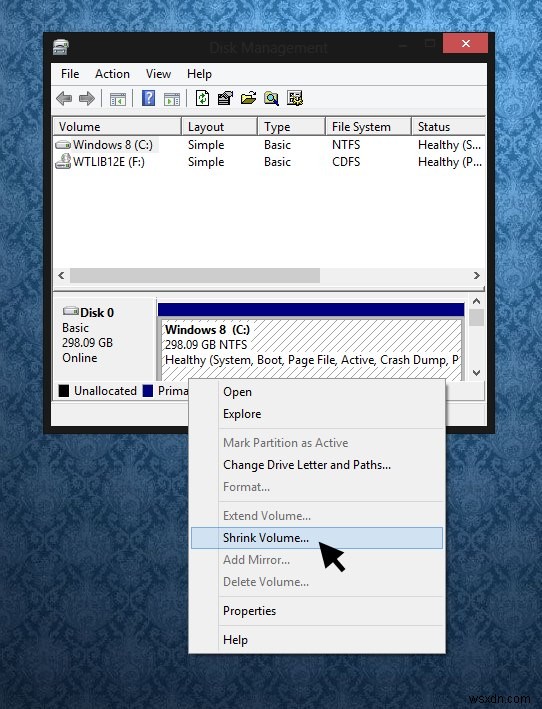Open the Help menu in menu bar
The height and width of the screenshot is (709, 542).
tap(199, 74)
